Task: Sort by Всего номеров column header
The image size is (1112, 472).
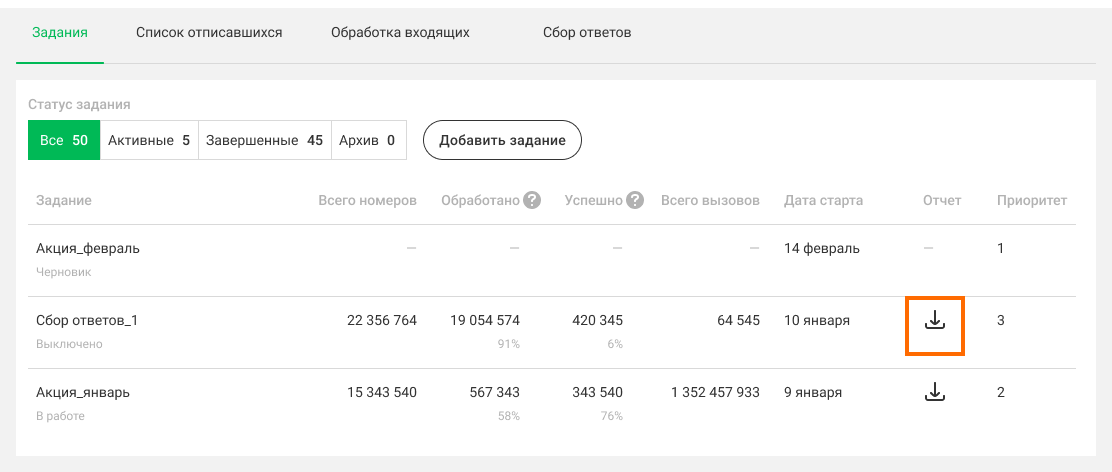Action: (367, 201)
